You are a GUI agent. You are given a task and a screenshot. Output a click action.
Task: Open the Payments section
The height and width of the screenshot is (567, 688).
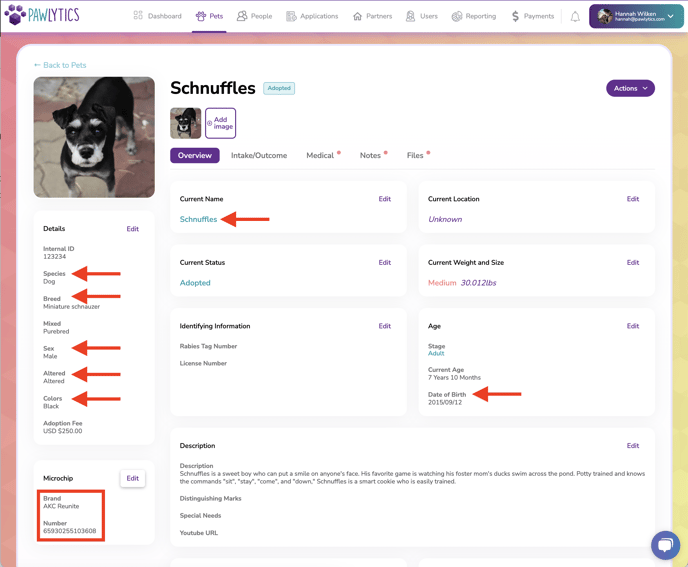pos(532,16)
